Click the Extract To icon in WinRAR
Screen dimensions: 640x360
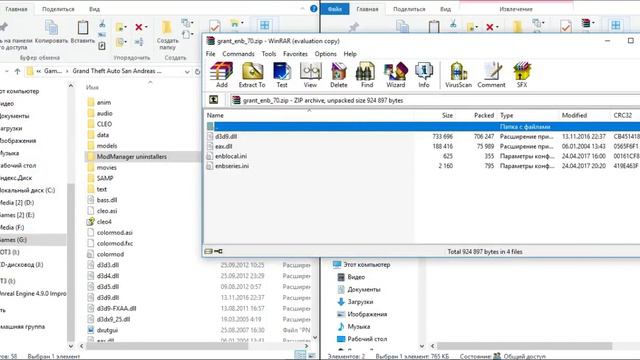tap(252, 75)
